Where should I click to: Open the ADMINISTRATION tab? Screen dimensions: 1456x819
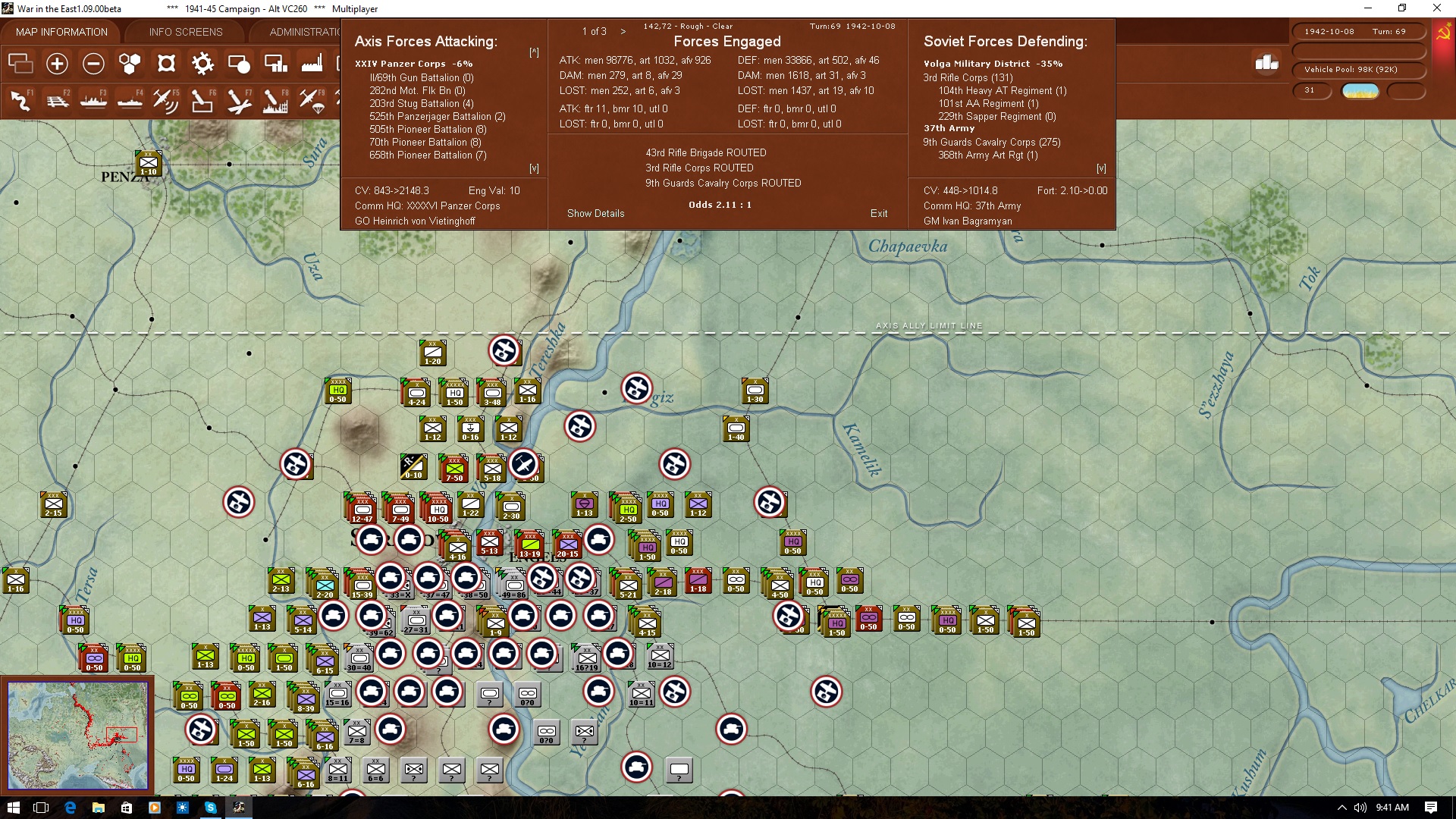point(305,32)
